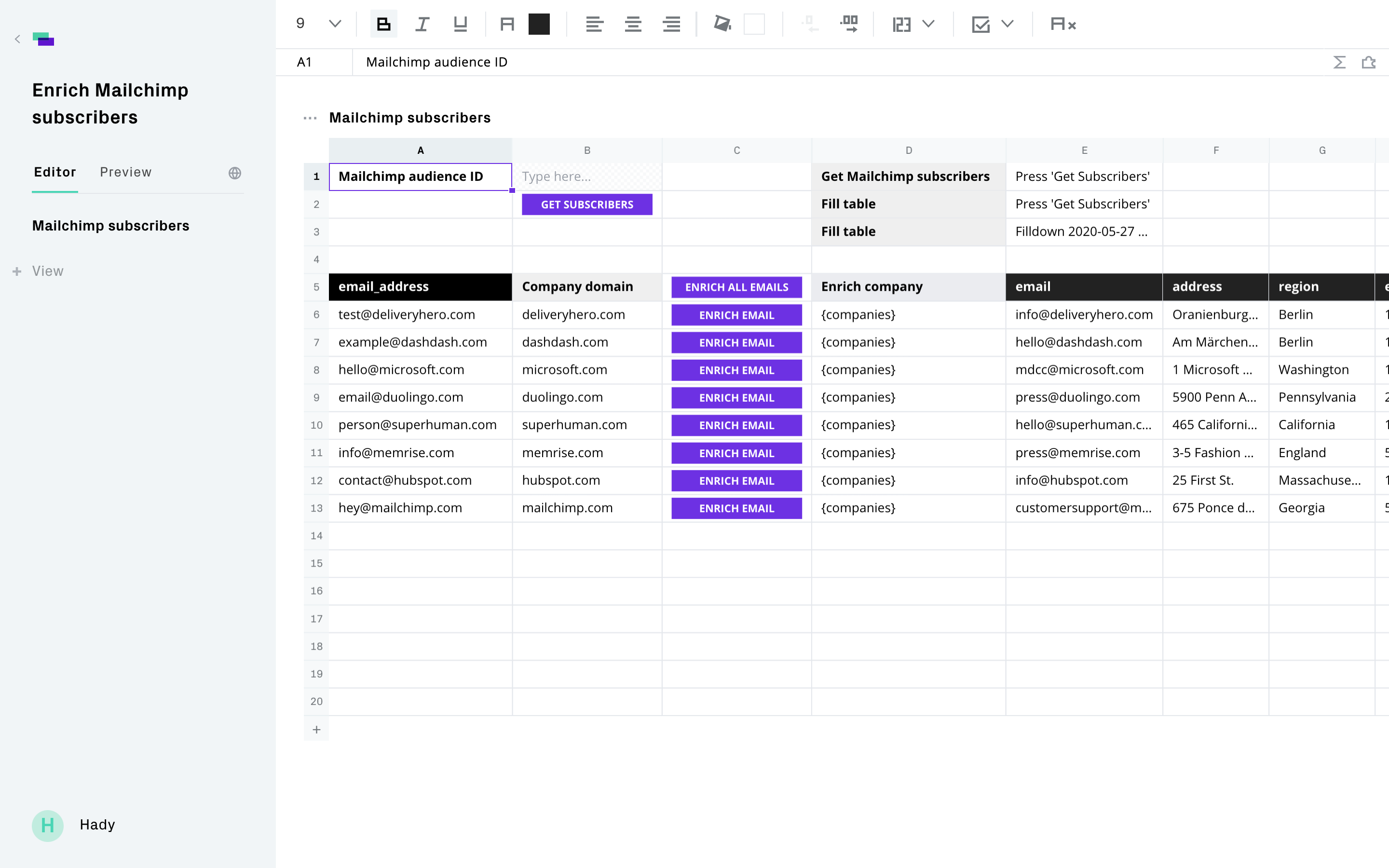1389x868 pixels.
Task: Expand the number format dropdown arrow
Action: pos(929,24)
